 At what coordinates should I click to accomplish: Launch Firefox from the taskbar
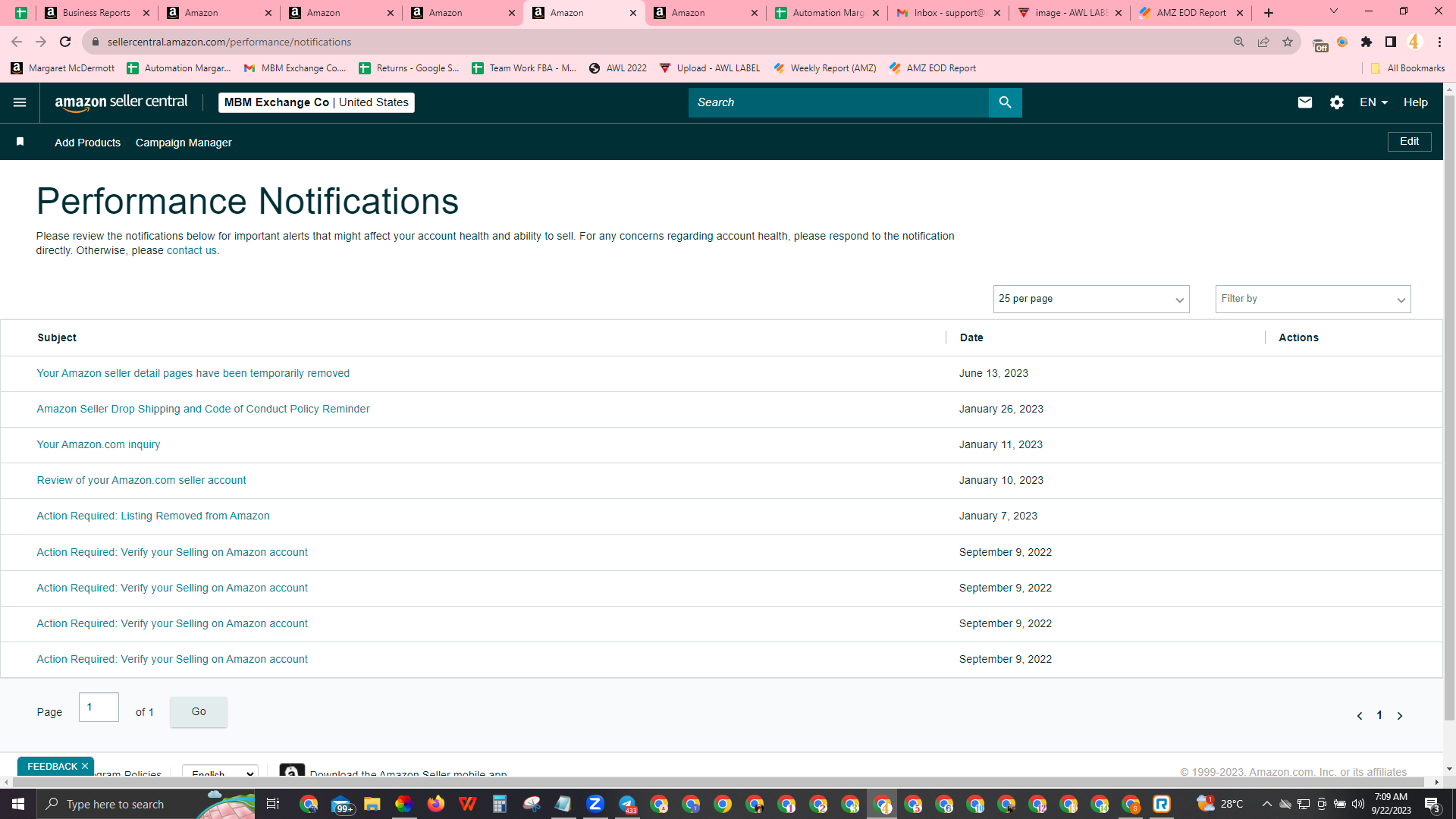point(435,804)
